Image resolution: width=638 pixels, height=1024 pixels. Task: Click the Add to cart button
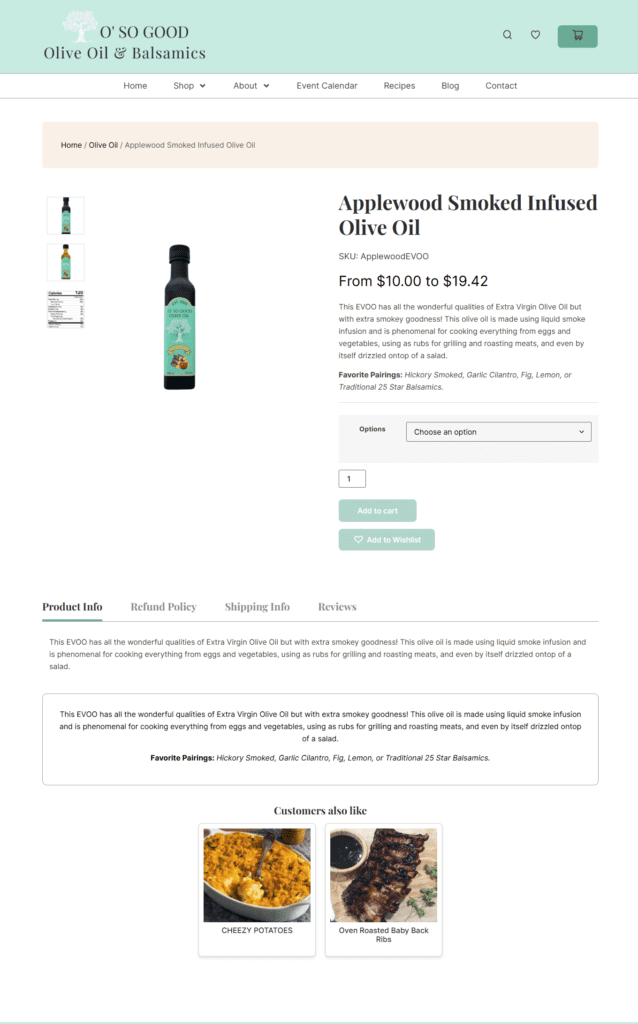coord(377,511)
